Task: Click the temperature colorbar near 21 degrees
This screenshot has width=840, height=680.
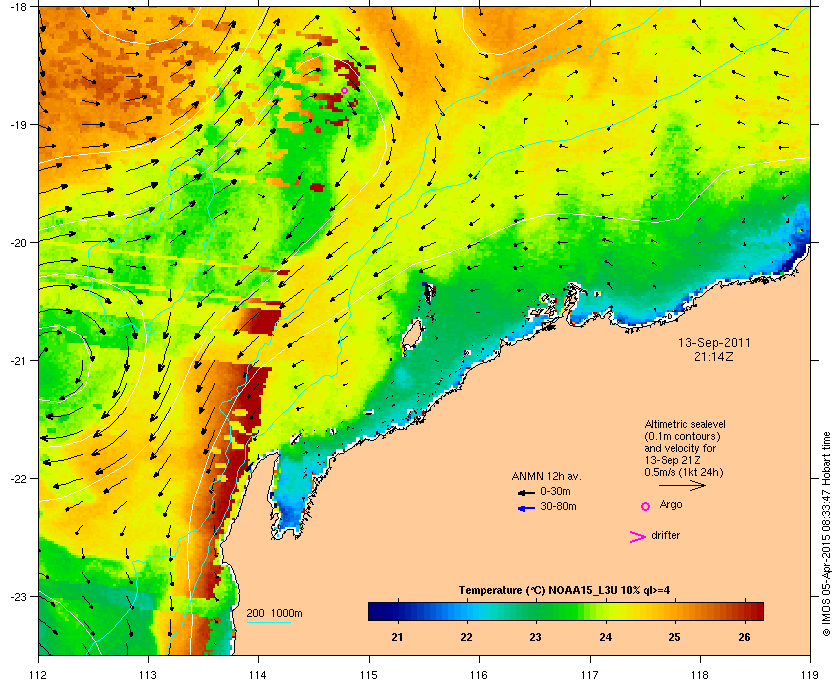Action: [397, 611]
